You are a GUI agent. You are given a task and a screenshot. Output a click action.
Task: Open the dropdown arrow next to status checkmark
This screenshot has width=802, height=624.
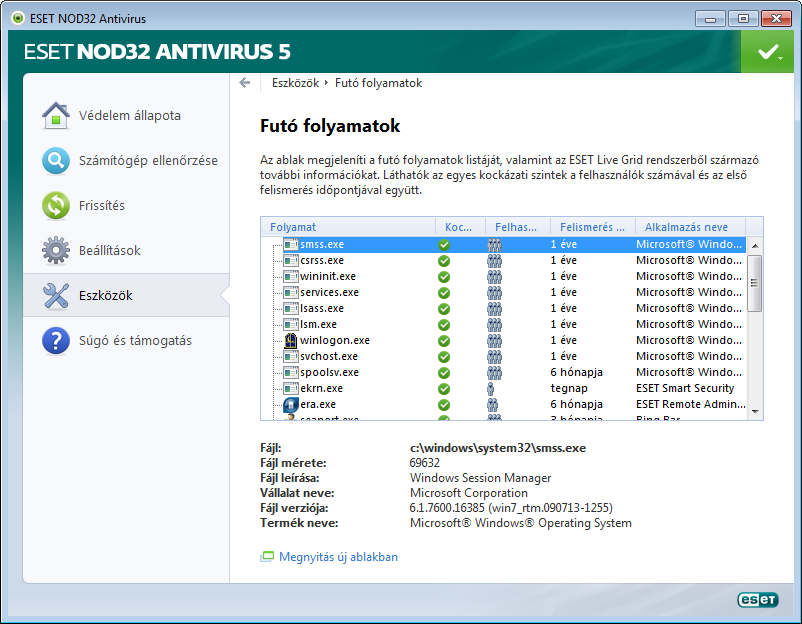click(781, 58)
